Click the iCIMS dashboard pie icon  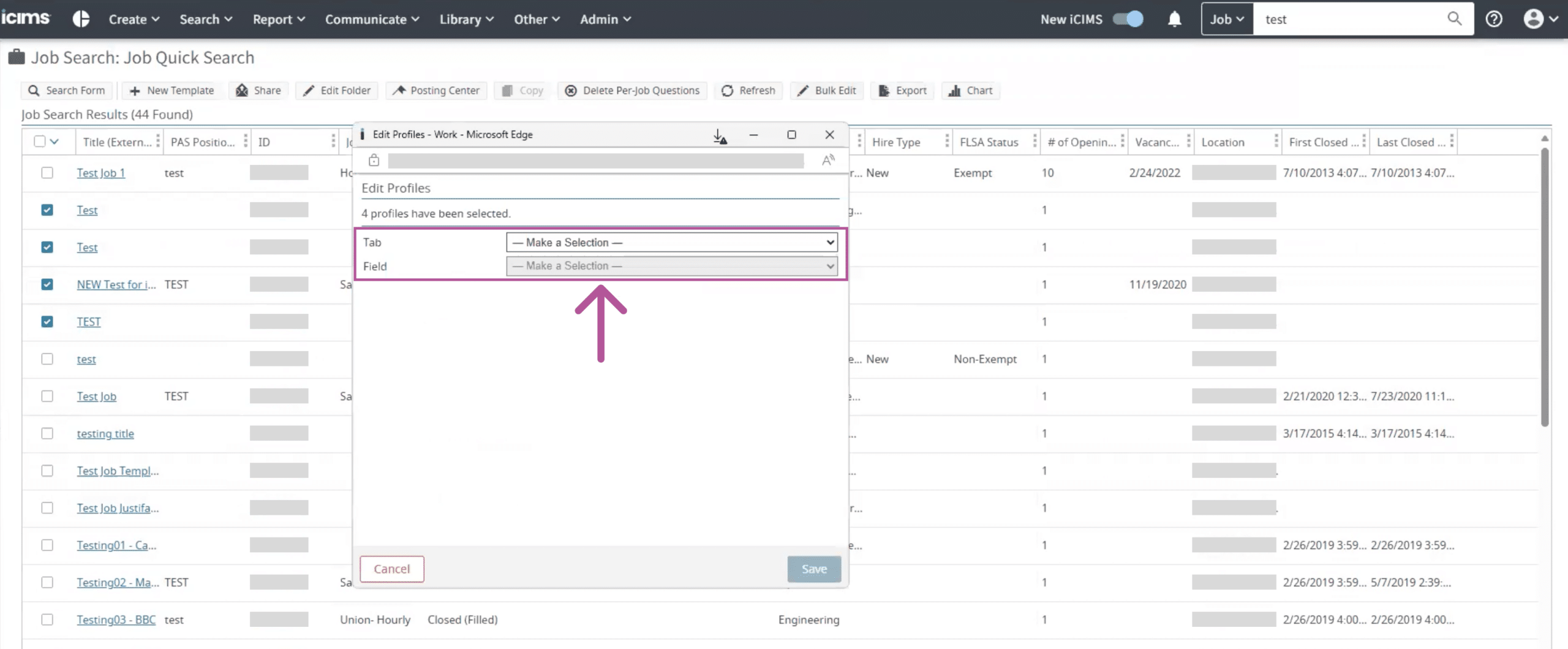(81, 19)
